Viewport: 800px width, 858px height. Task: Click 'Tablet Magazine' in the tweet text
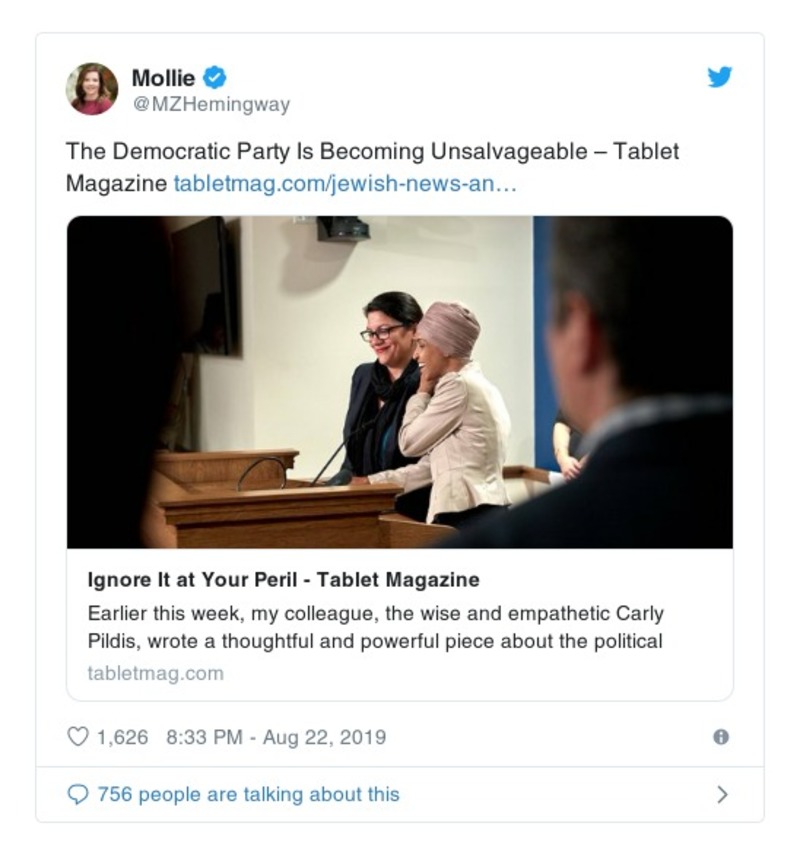645,152
